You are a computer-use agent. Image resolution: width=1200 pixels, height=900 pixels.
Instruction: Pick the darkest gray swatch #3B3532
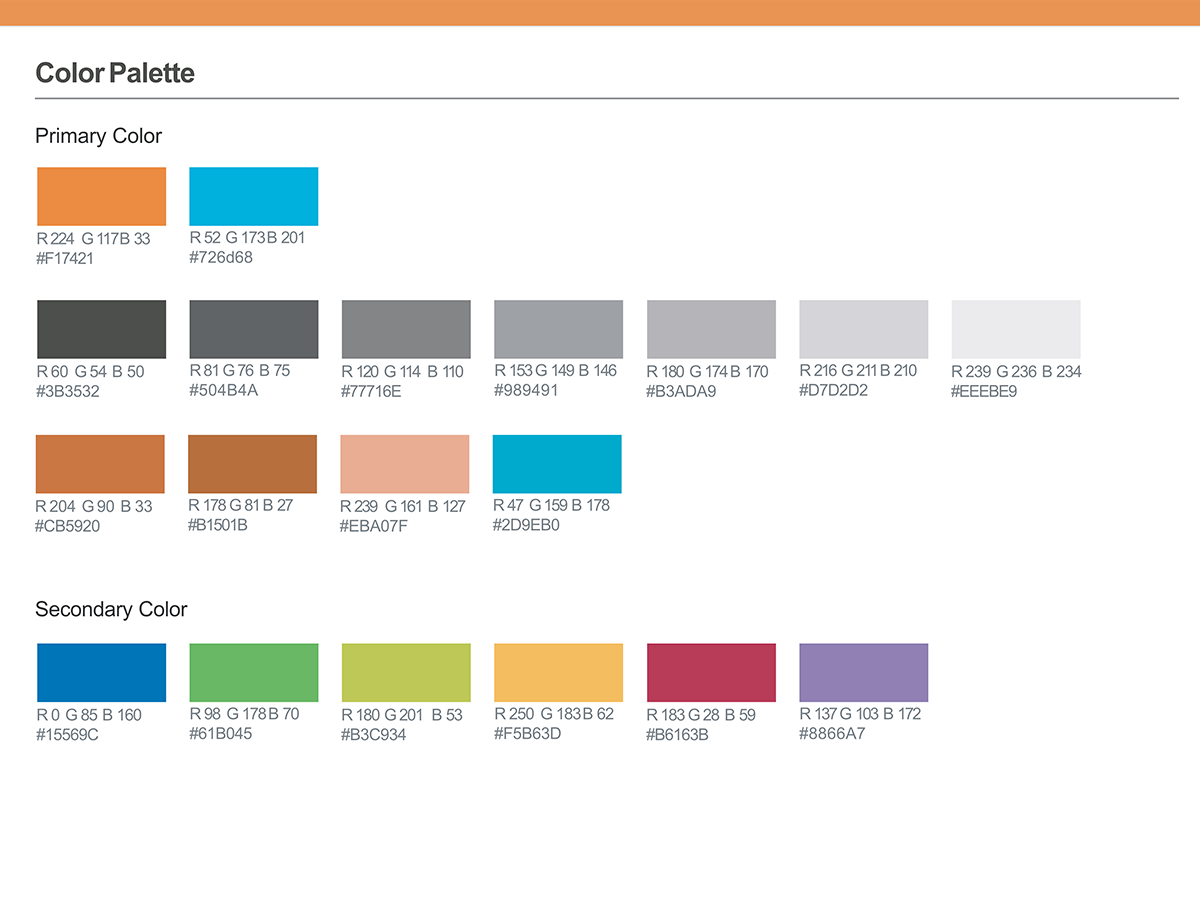[101, 329]
